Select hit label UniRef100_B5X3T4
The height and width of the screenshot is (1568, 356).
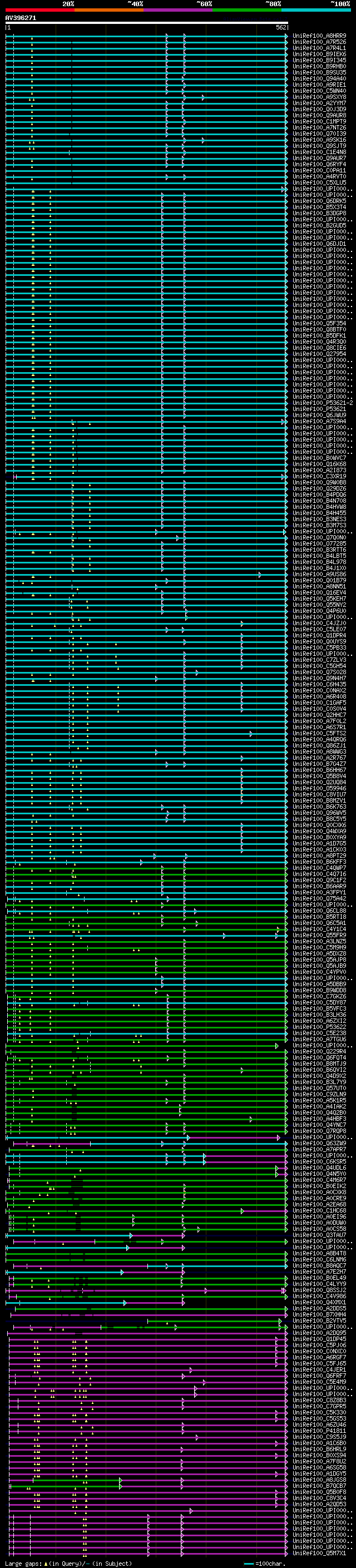point(319,207)
